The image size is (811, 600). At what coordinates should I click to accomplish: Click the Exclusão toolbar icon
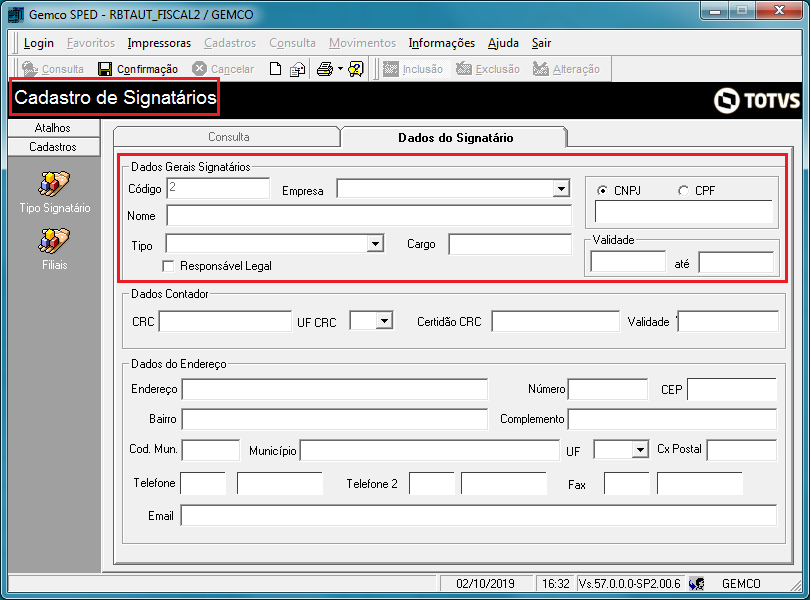pyautogui.click(x=464, y=69)
